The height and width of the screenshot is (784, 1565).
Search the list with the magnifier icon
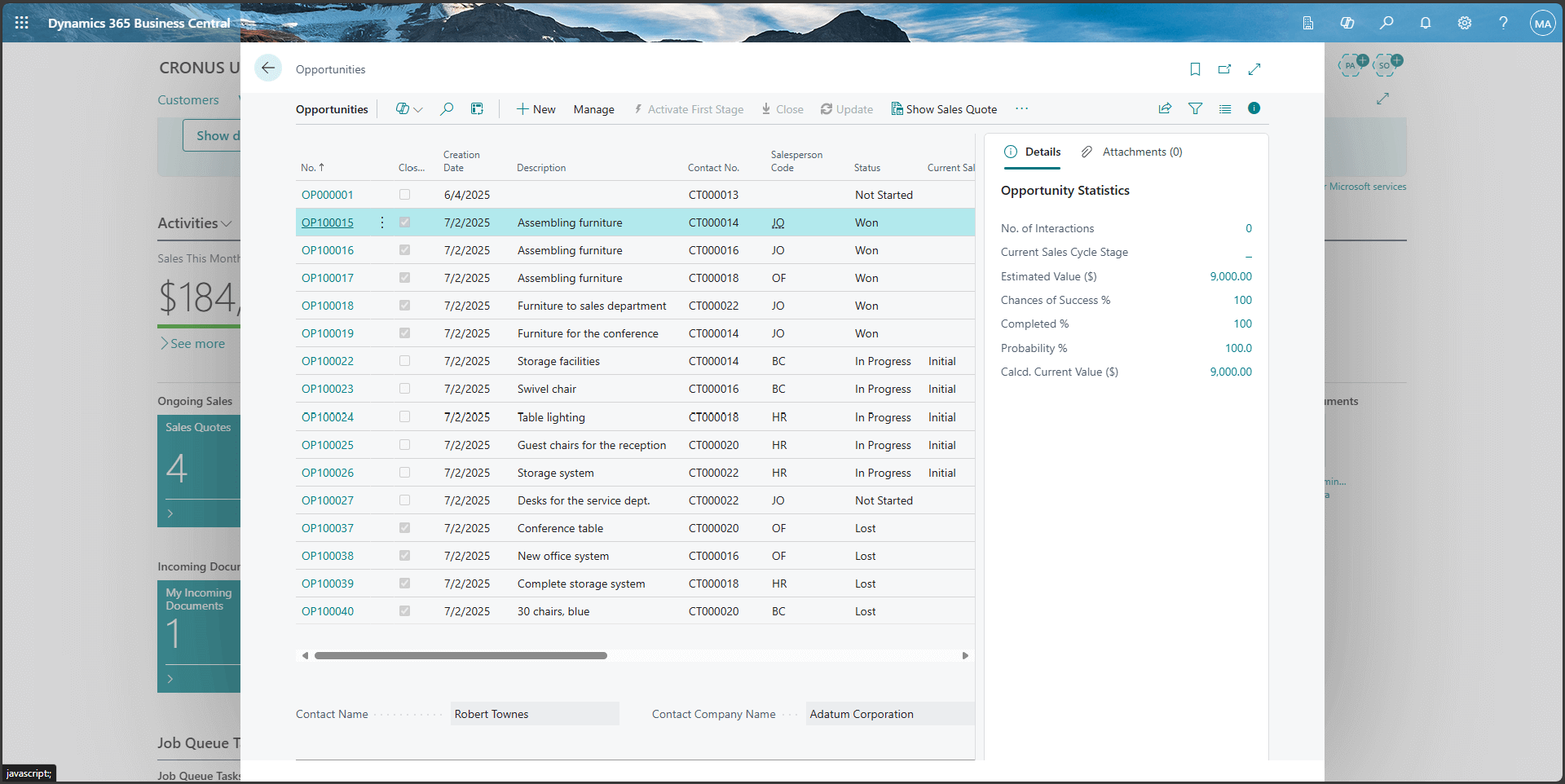pos(447,108)
